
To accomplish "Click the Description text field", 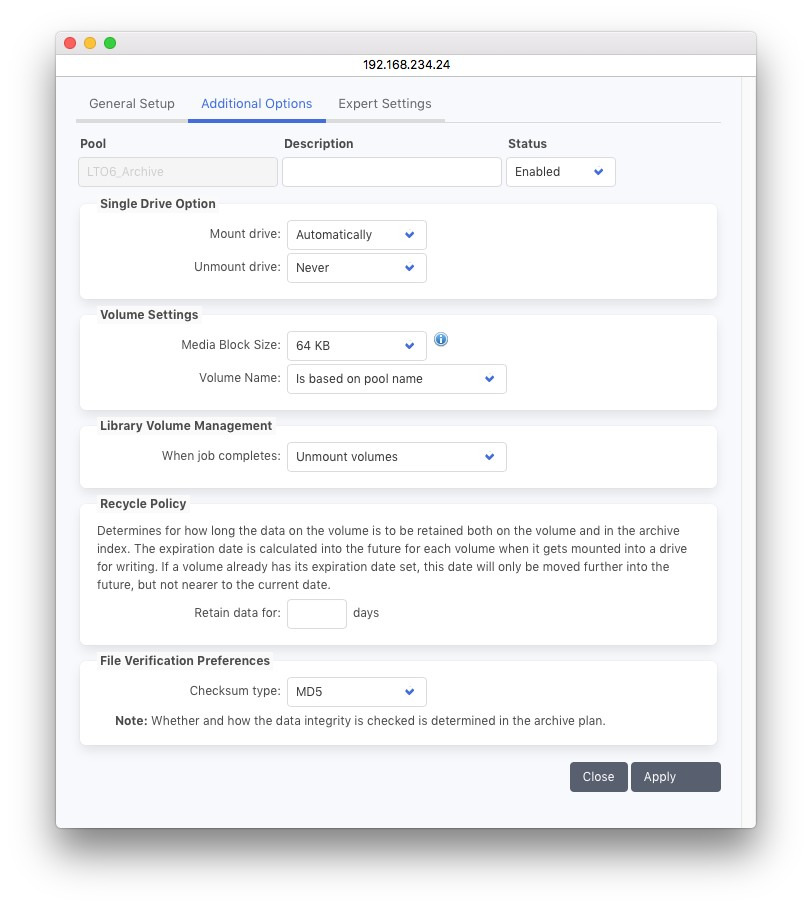I will (391, 172).
